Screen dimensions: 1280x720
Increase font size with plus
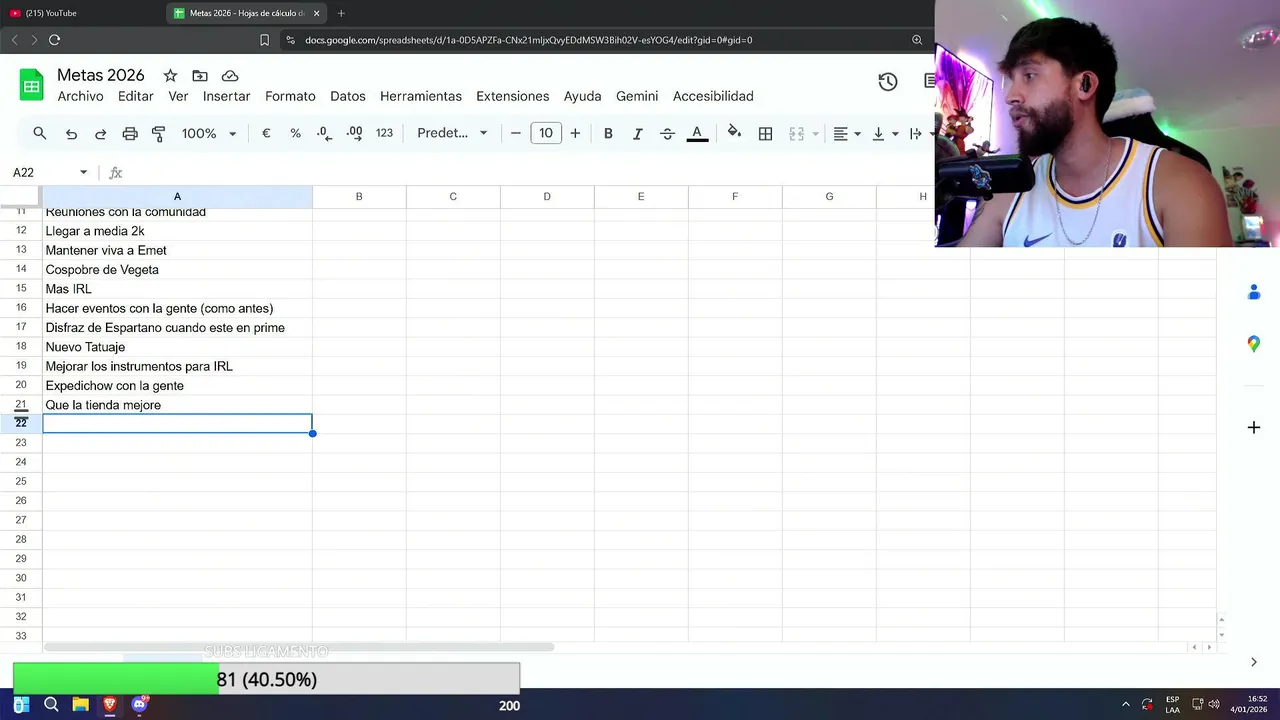click(x=575, y=133)
